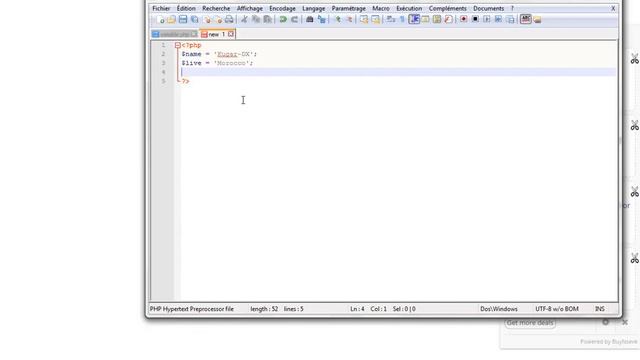The image size is (640, 360).
Task: Switch to the blurred first document tab
Action: 174,34
